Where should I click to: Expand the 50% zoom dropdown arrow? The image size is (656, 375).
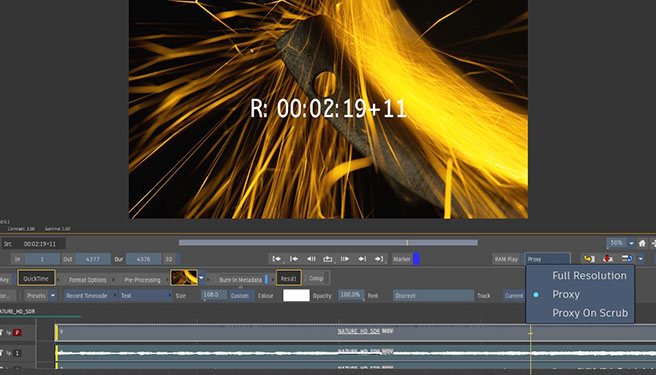tap(631, 243)
